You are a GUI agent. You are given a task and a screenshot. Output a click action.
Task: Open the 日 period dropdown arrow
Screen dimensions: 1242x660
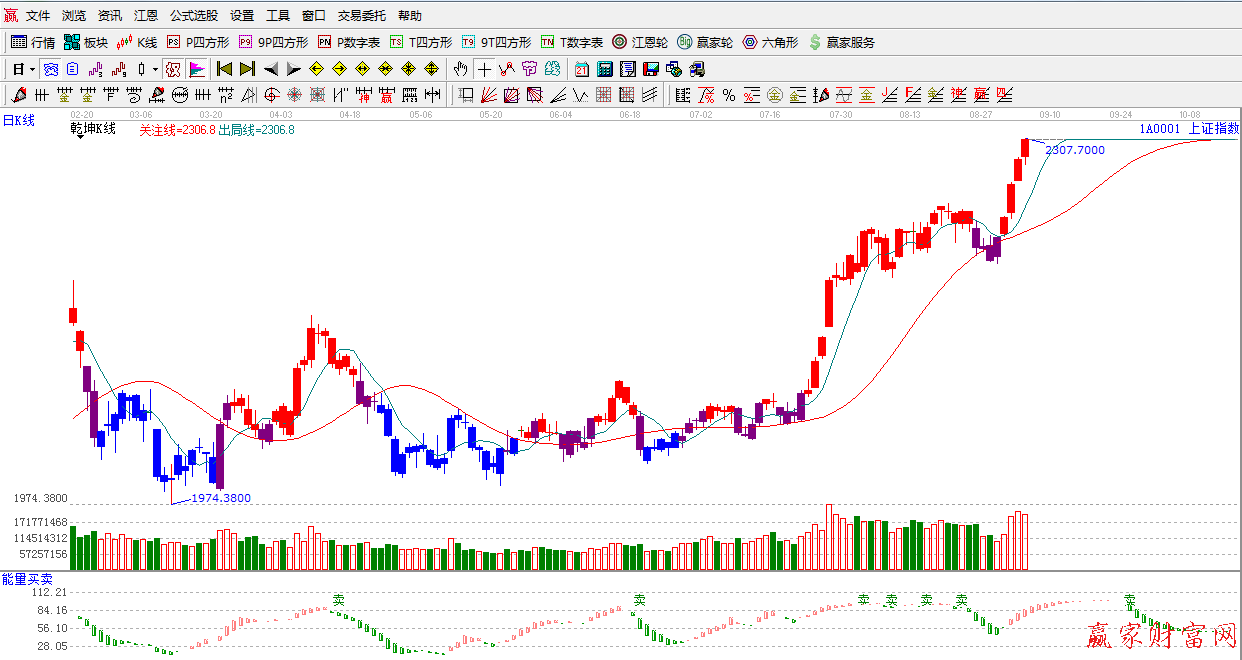pos(32,69)
